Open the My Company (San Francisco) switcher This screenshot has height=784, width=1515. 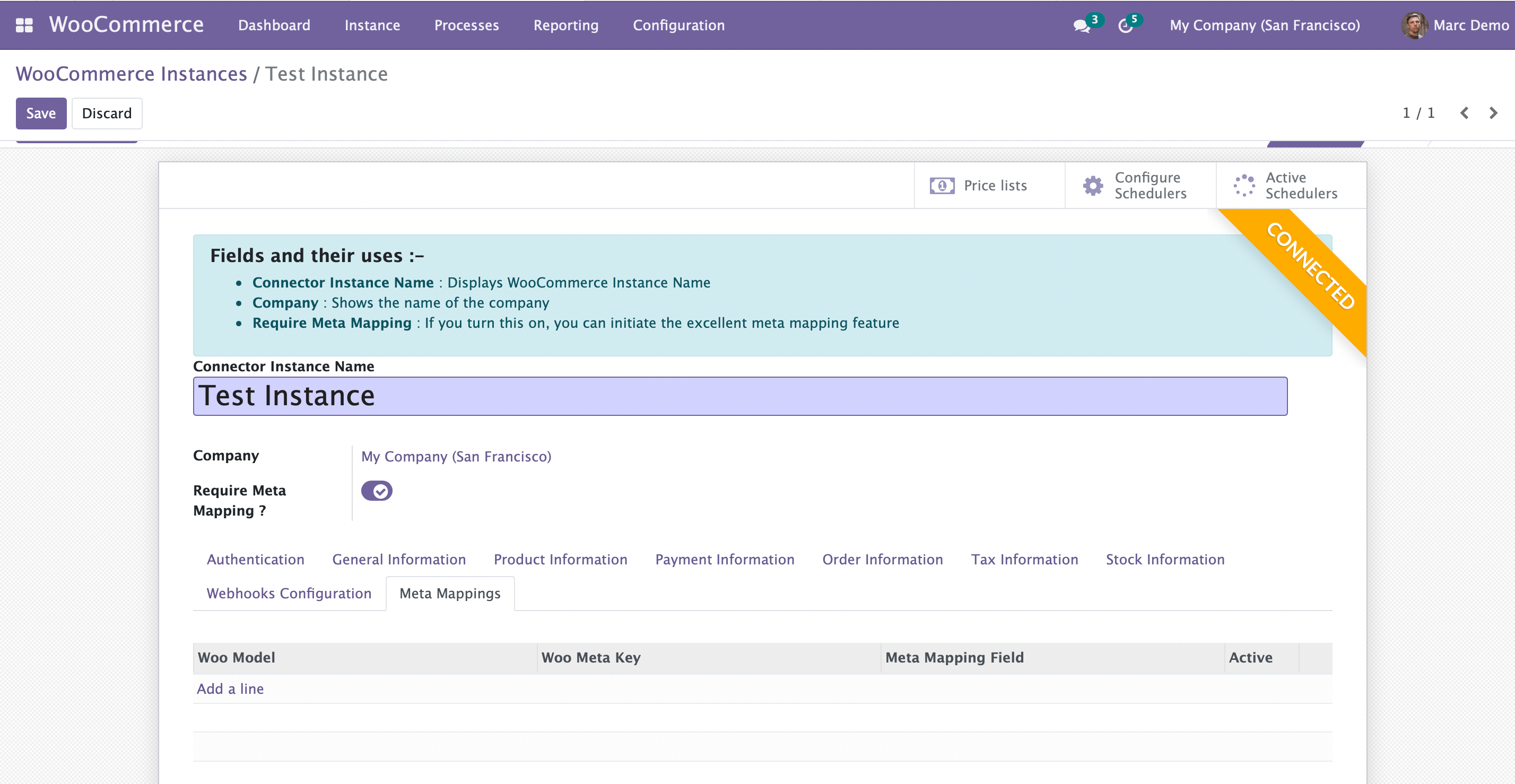(1265, 25)
